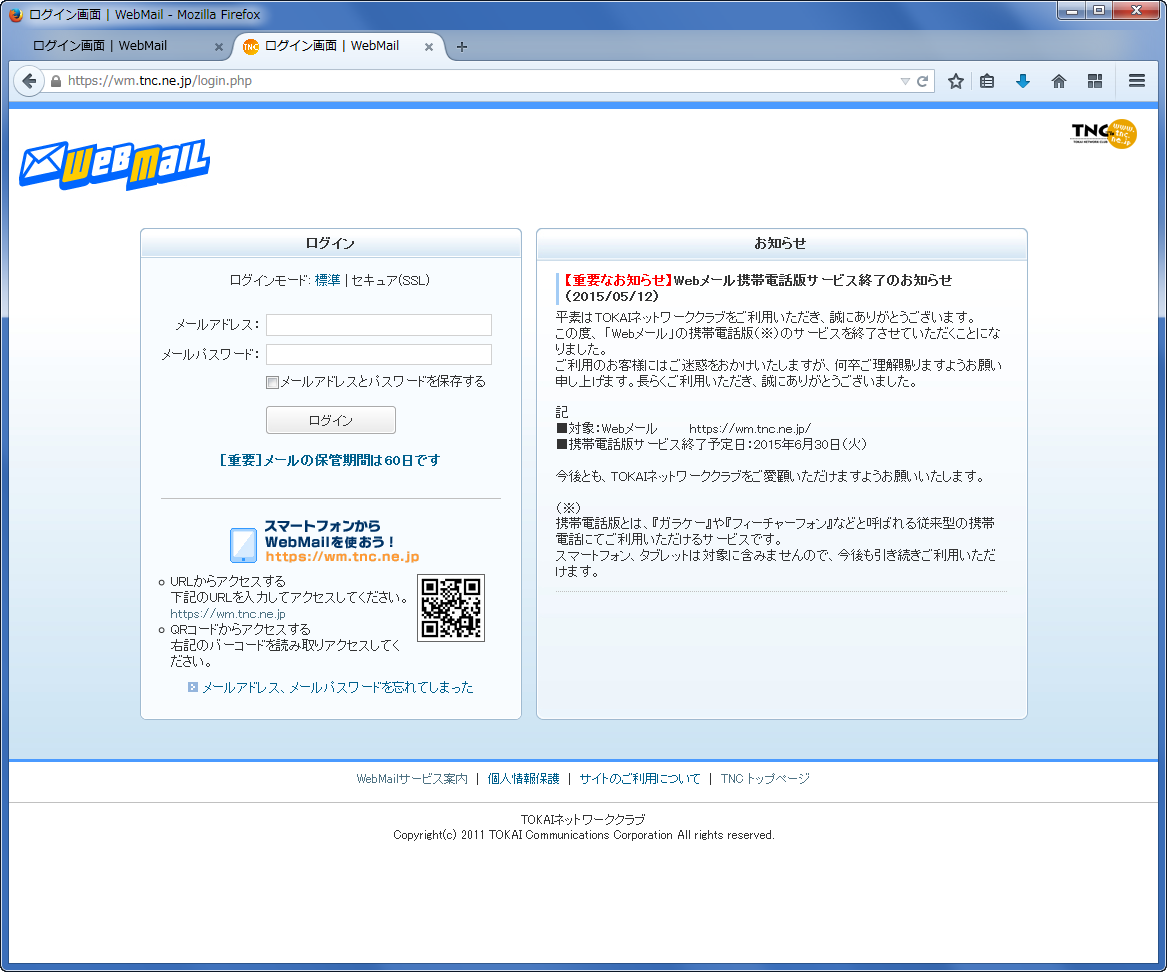Select 標準 login mode
The width and height of the screenshot is (1167, 972).
point(327,281)
